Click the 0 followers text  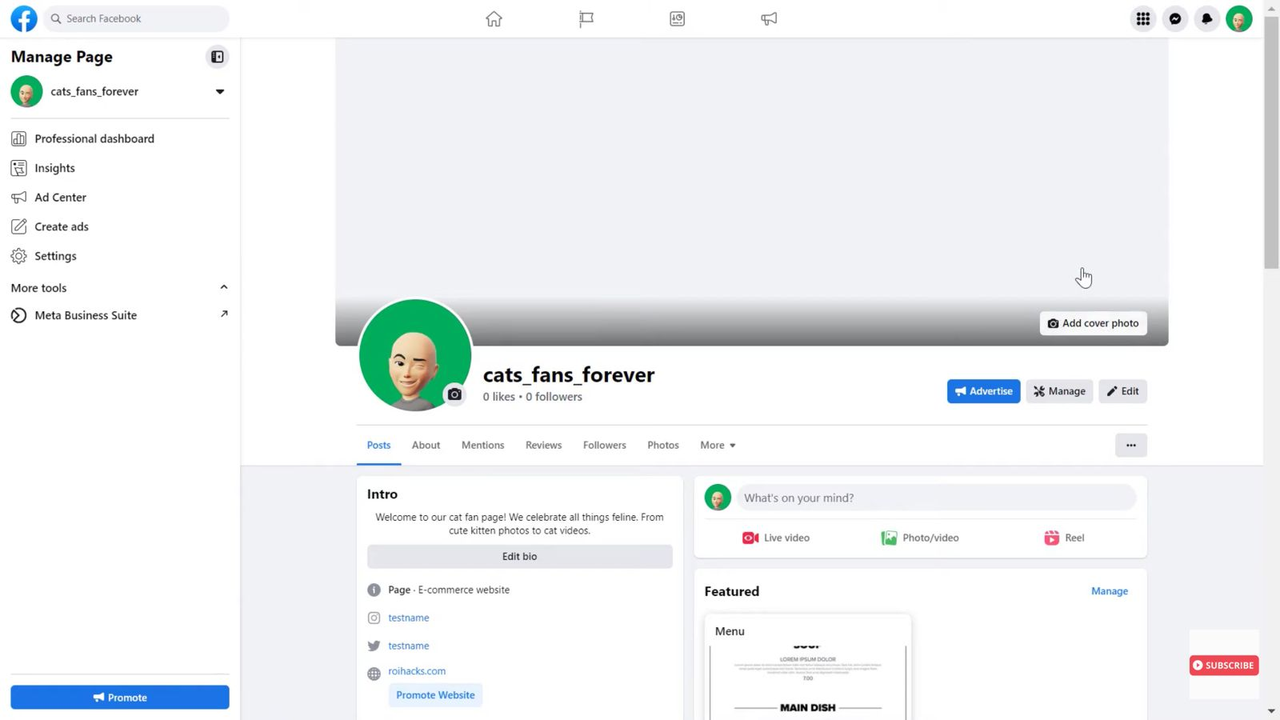point(554,397)
